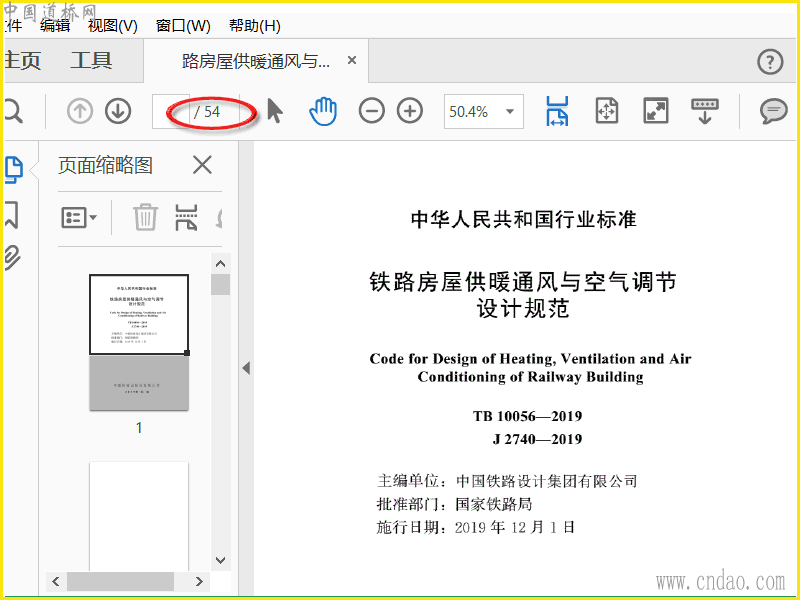Close the 页面缩略图 panel
Screen dimensions: 800x600
coord(203,165)
